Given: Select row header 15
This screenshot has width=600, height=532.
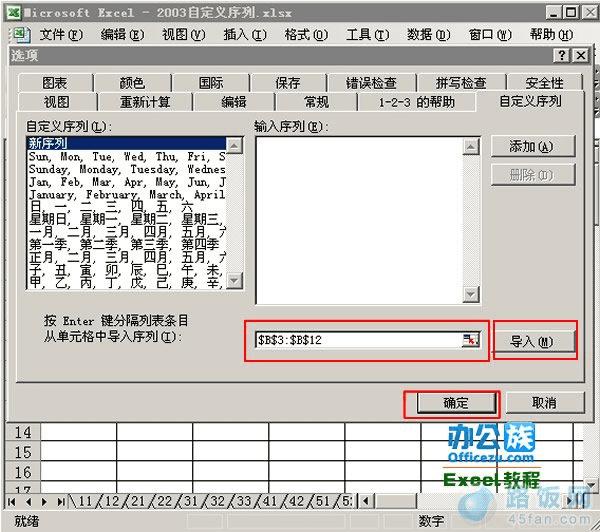Looking at the screenshot, I should click(x=23, y=452).
